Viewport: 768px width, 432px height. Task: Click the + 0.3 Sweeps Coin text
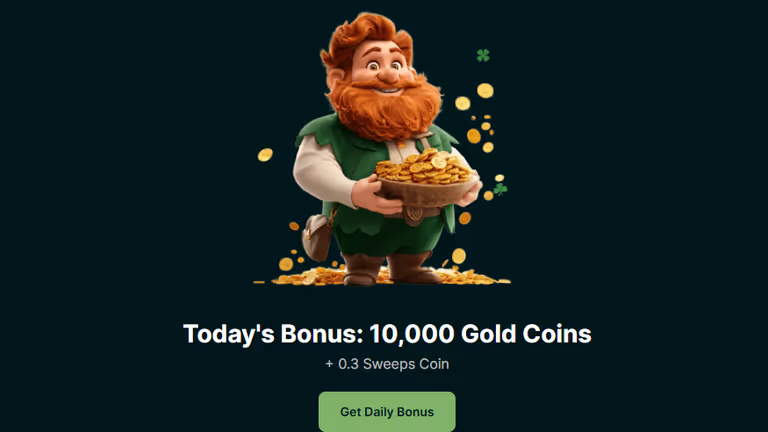(x=387, y=364)
